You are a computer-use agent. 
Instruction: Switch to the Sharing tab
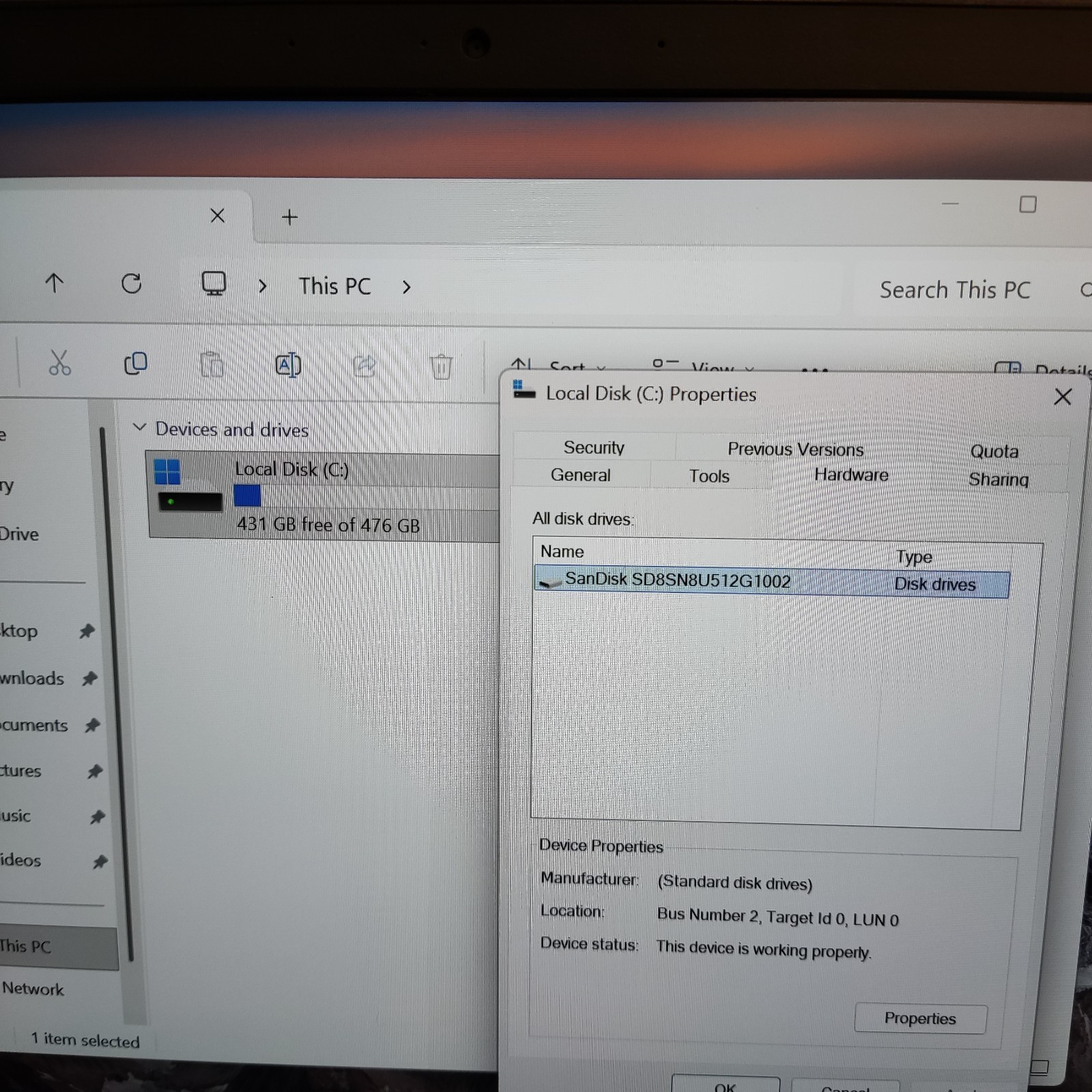coord(998,479)
